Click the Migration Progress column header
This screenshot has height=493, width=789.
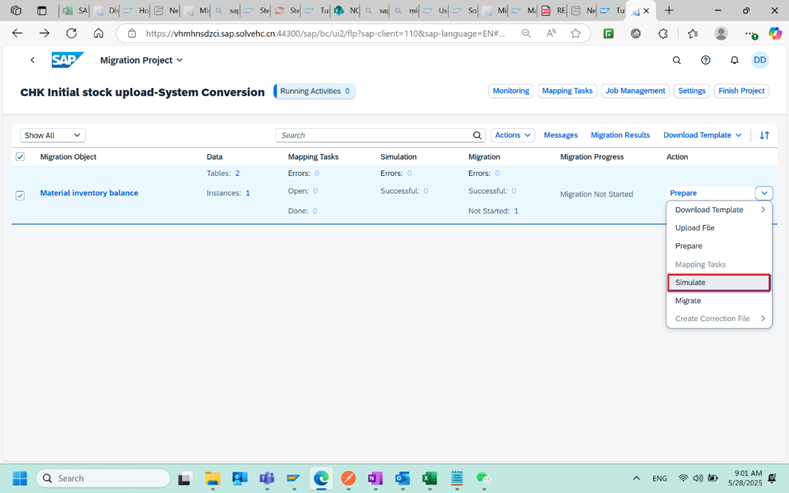[592, 156]
